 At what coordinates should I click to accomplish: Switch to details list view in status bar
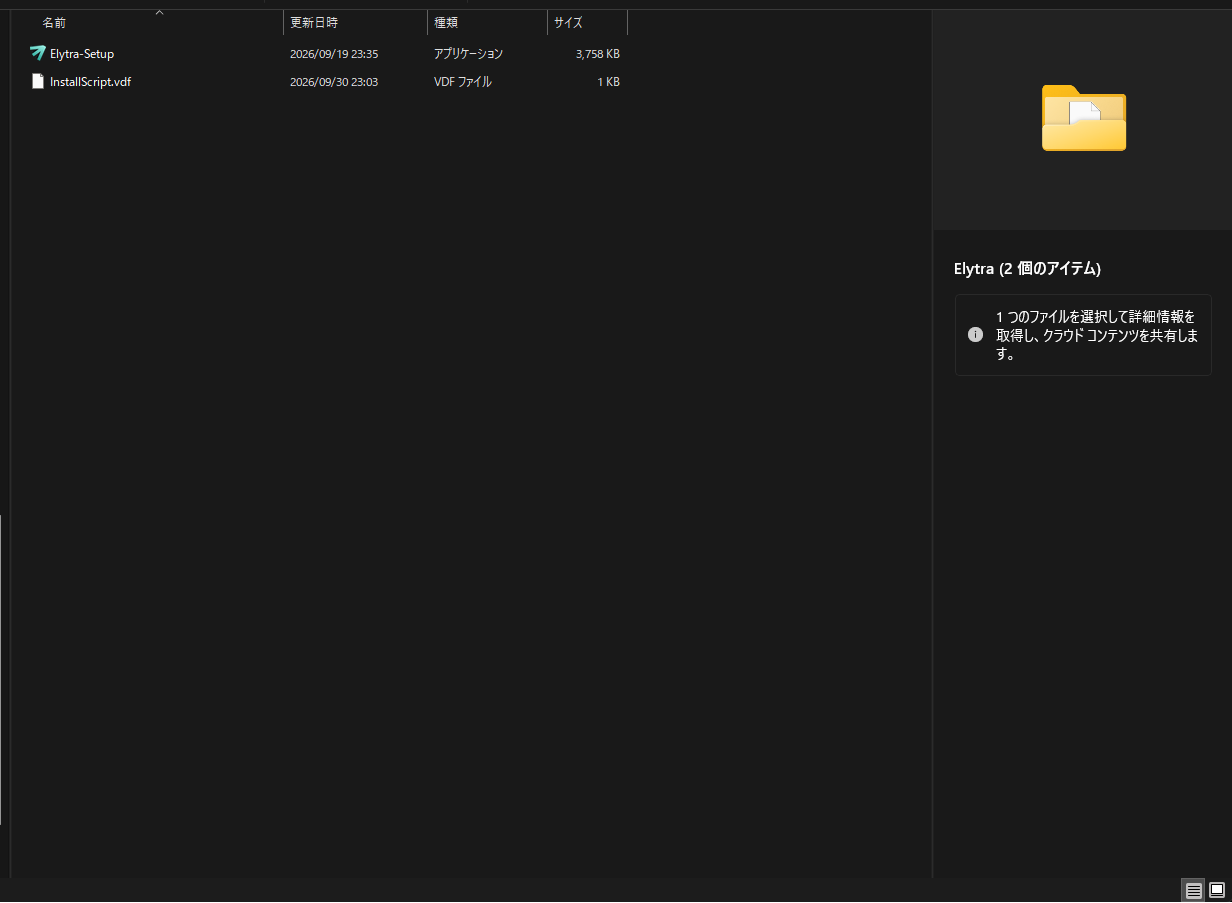click(x=1193, y=890)
